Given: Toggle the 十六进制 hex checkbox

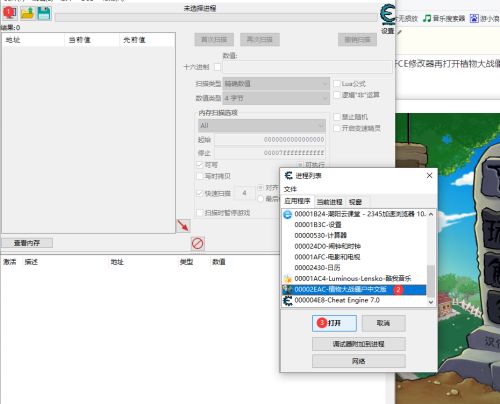Looking at the screenshot, I should point(217,67).
